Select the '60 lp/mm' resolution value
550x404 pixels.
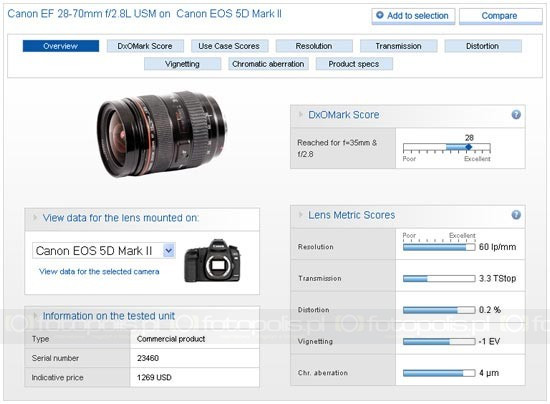click(x=497, y=247)
